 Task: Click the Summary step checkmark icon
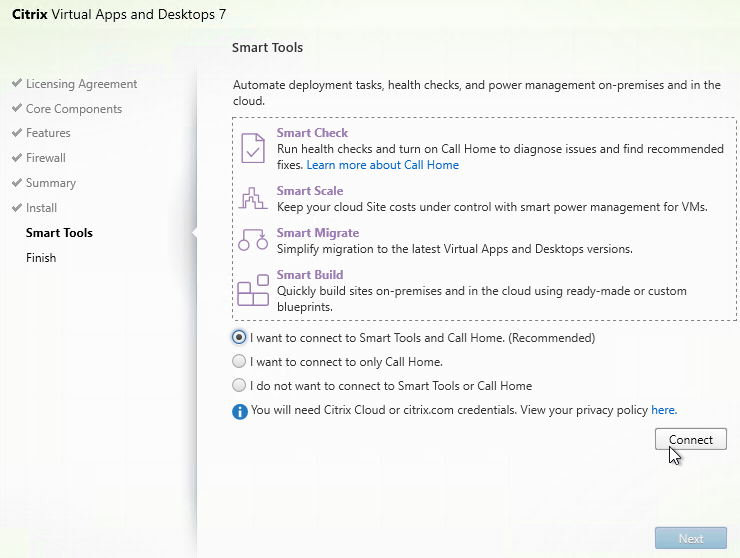(x=17, y=182)
